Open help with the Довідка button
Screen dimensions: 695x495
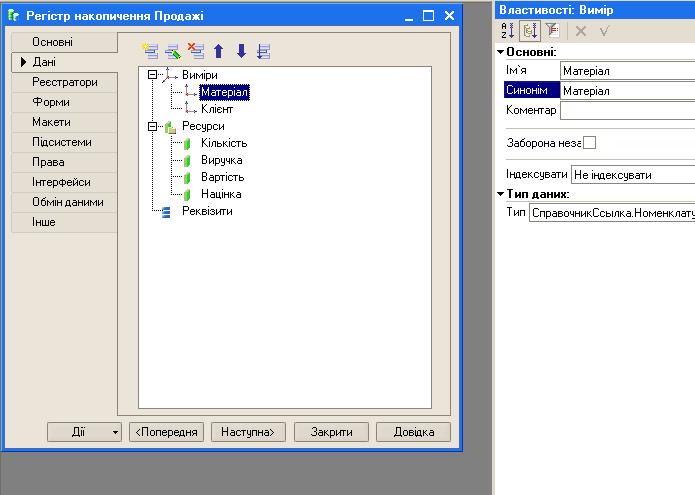click(414, 432)
